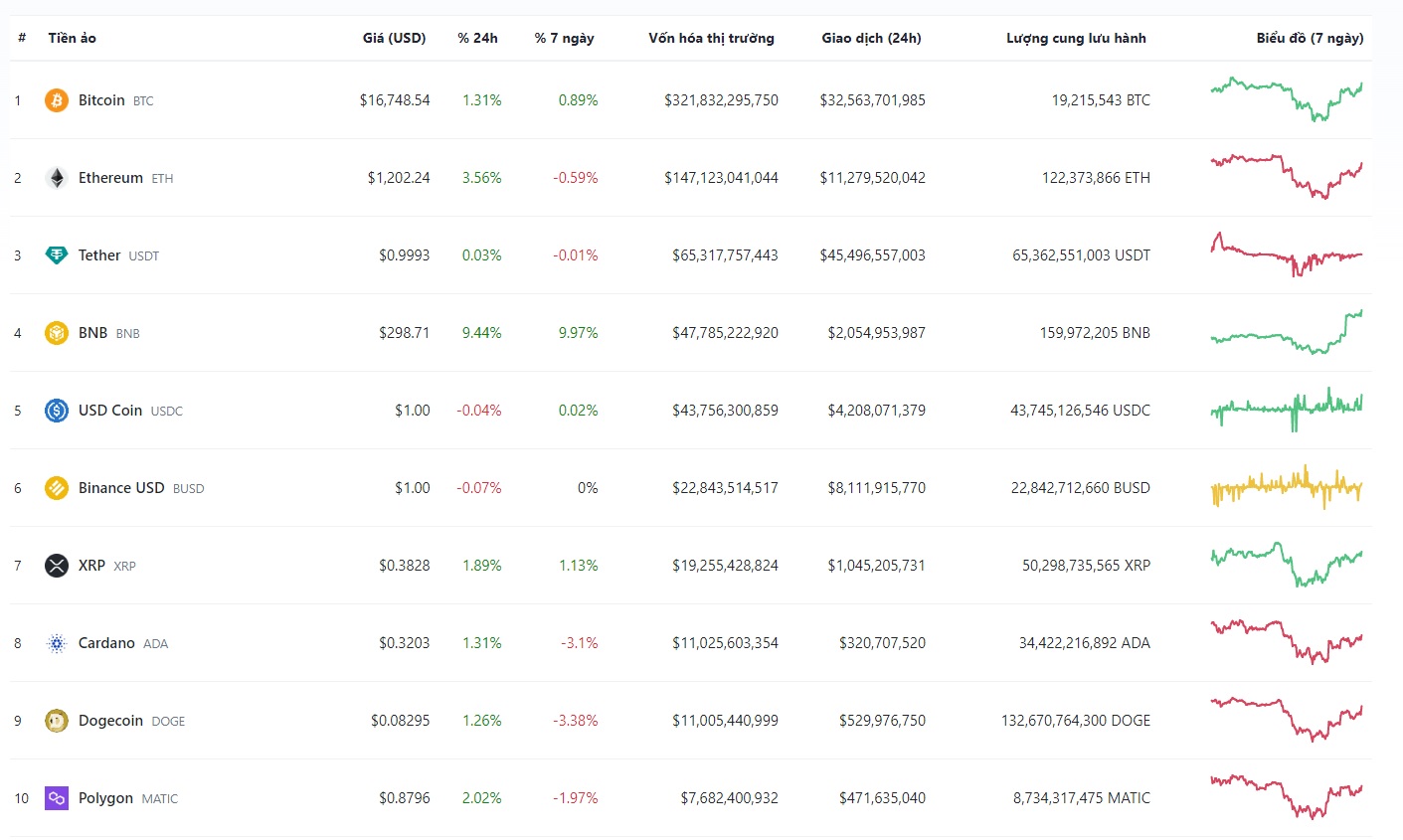Viewport: 1403px width, 840px height.
Task: View Bitcoin 7-day sparkline chart
Action: 1287,100
